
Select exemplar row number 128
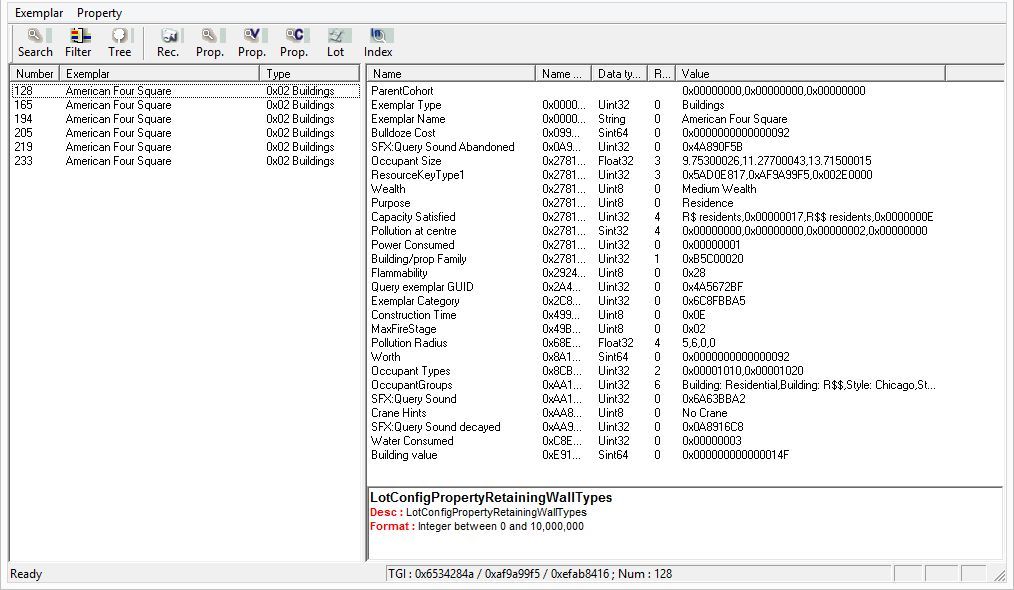point(186,91)
